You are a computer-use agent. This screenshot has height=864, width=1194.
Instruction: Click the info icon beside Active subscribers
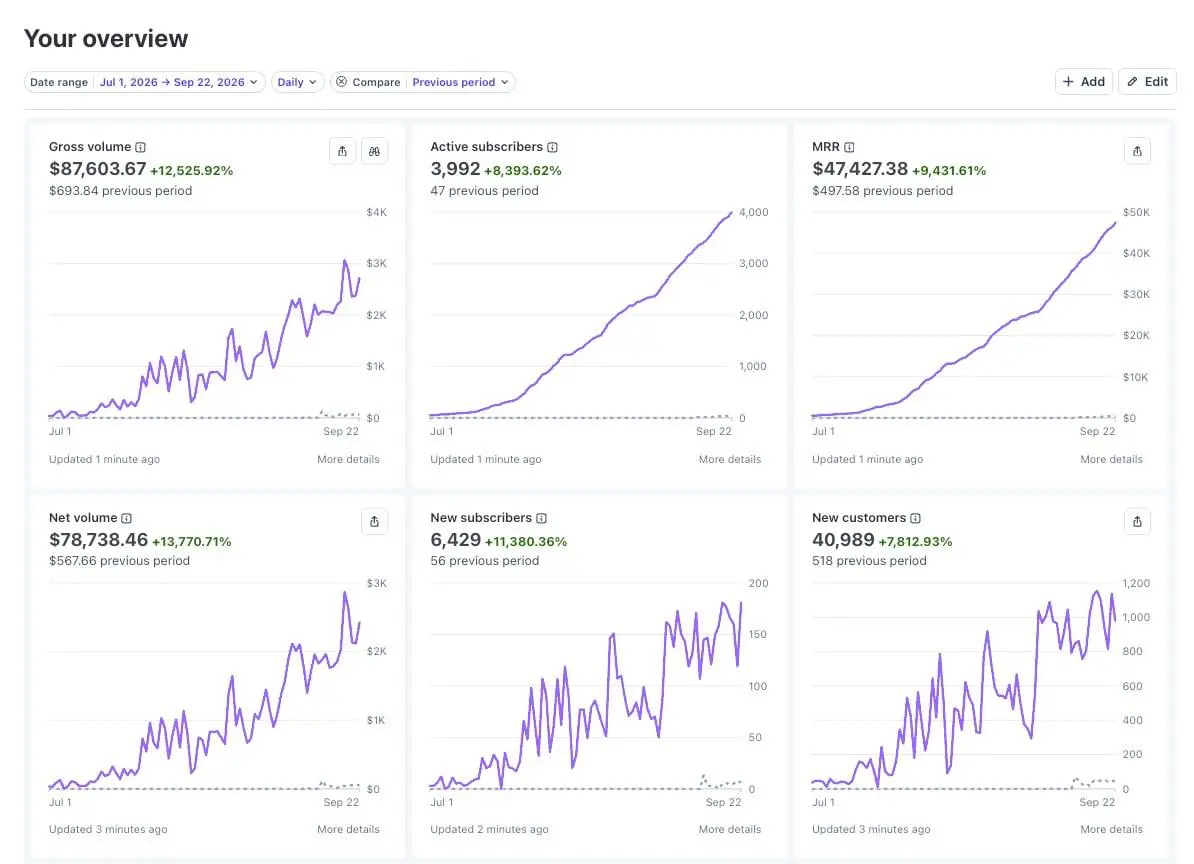coord(552,147)
